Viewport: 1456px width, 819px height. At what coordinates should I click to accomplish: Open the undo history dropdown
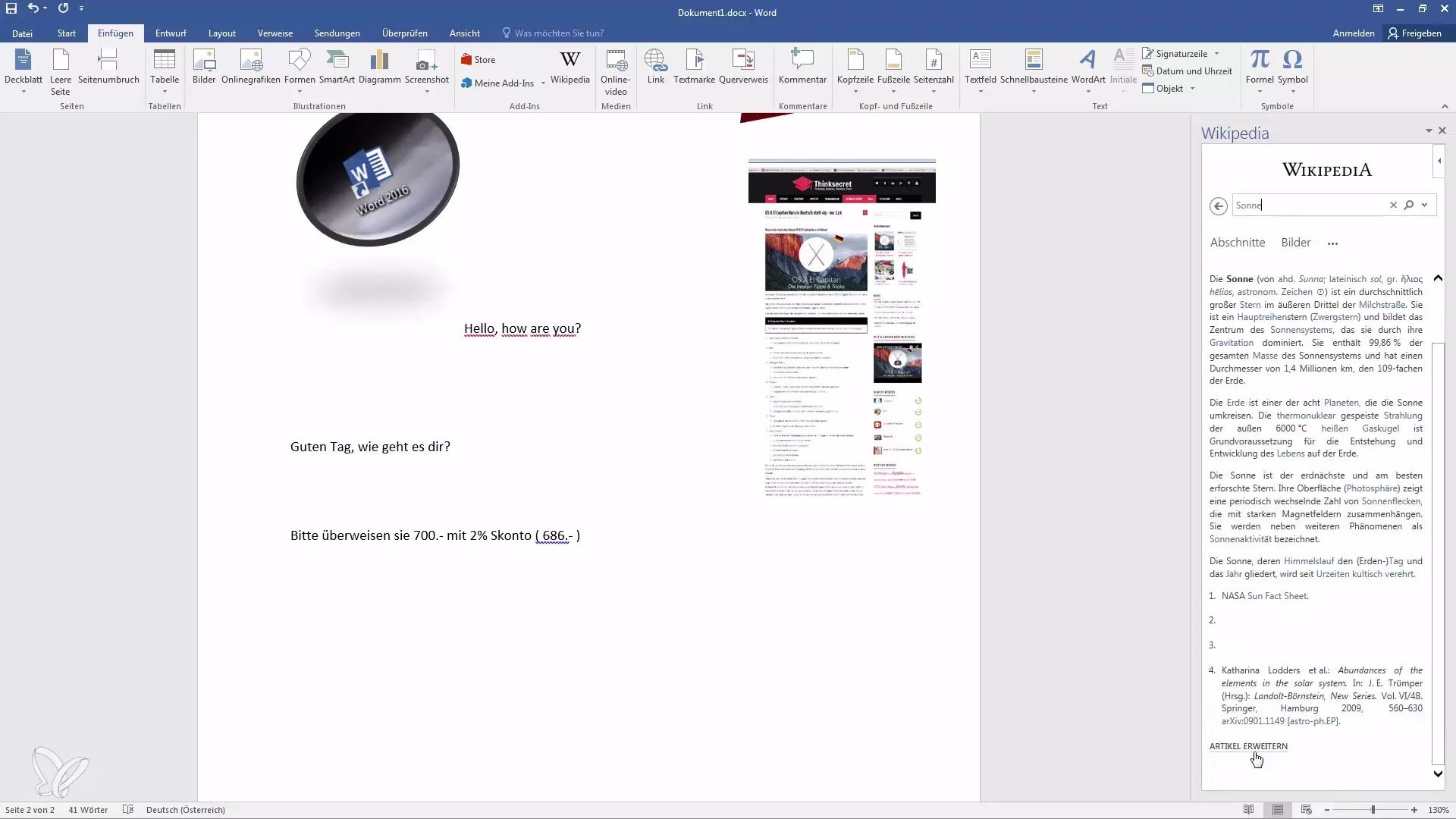pyautogui.click(x=45, y=8)
